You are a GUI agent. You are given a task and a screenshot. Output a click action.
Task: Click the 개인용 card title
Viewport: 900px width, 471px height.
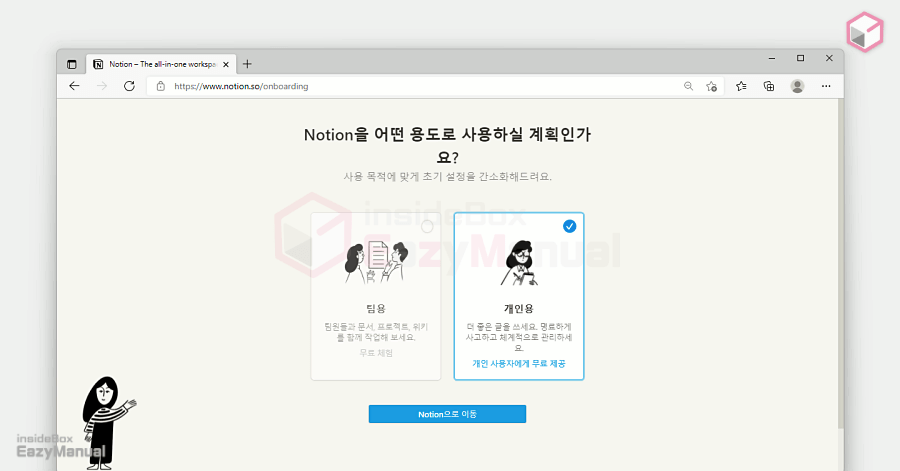519,309
